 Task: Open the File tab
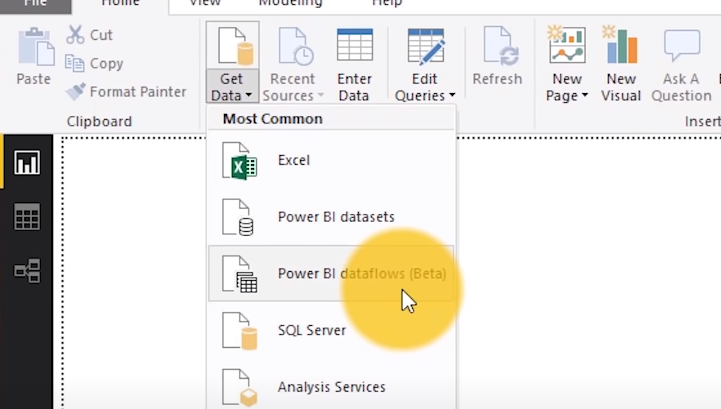click(35, 5)
